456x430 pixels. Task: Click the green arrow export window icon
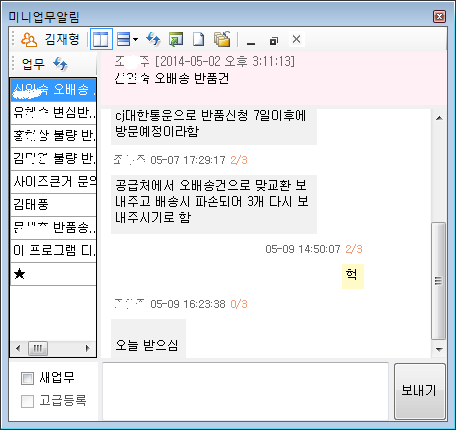176,39
